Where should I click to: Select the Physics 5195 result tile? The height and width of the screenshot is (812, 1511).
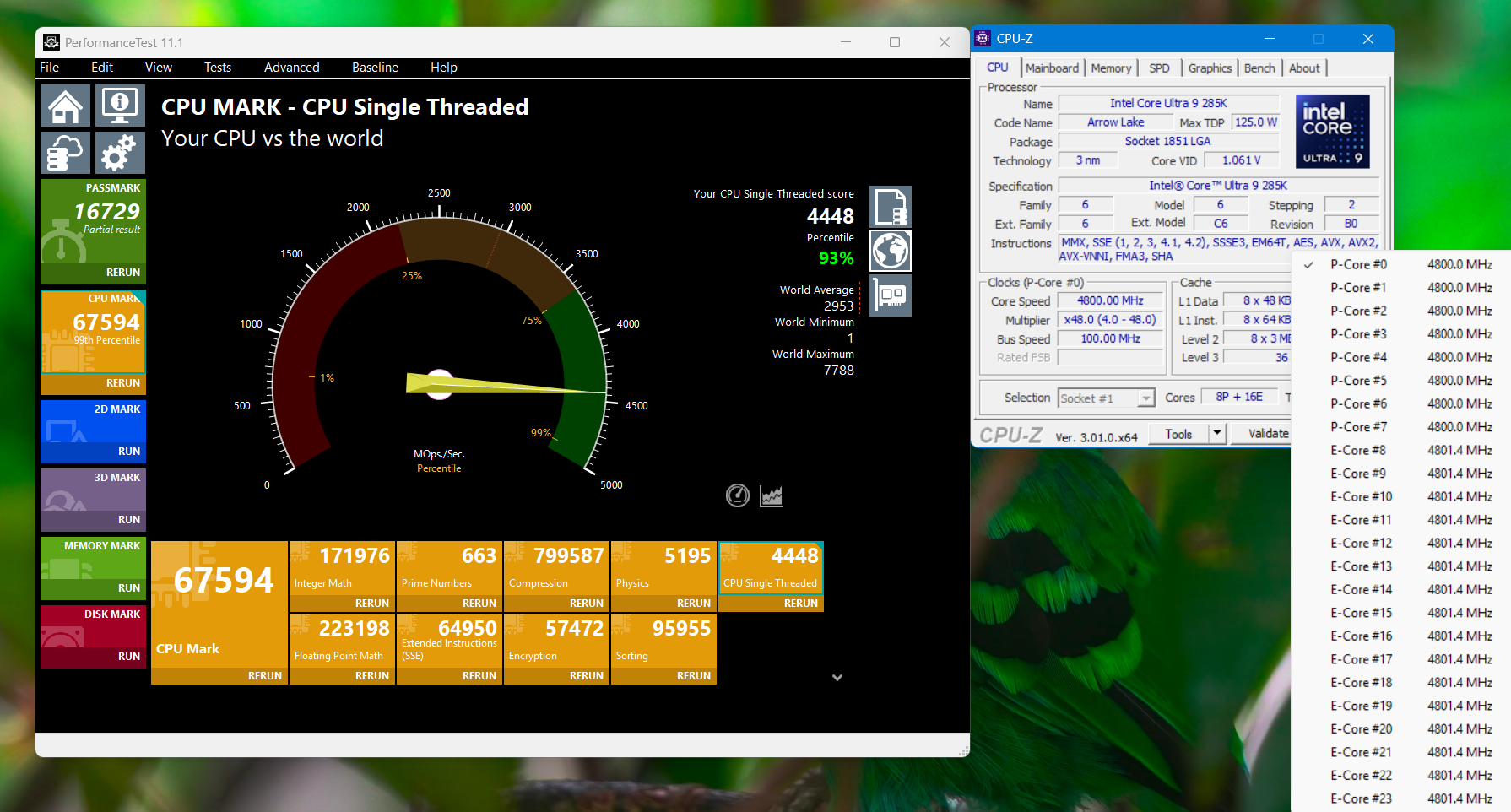pyautogui.click(x=663, y=568)
